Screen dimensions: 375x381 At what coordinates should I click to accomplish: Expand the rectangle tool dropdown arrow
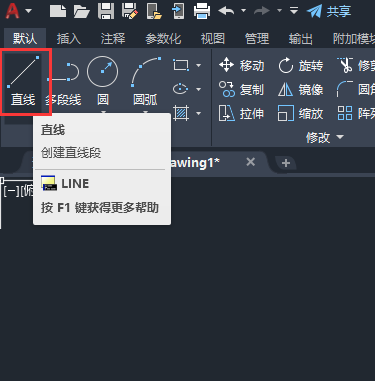coord(198,65)
